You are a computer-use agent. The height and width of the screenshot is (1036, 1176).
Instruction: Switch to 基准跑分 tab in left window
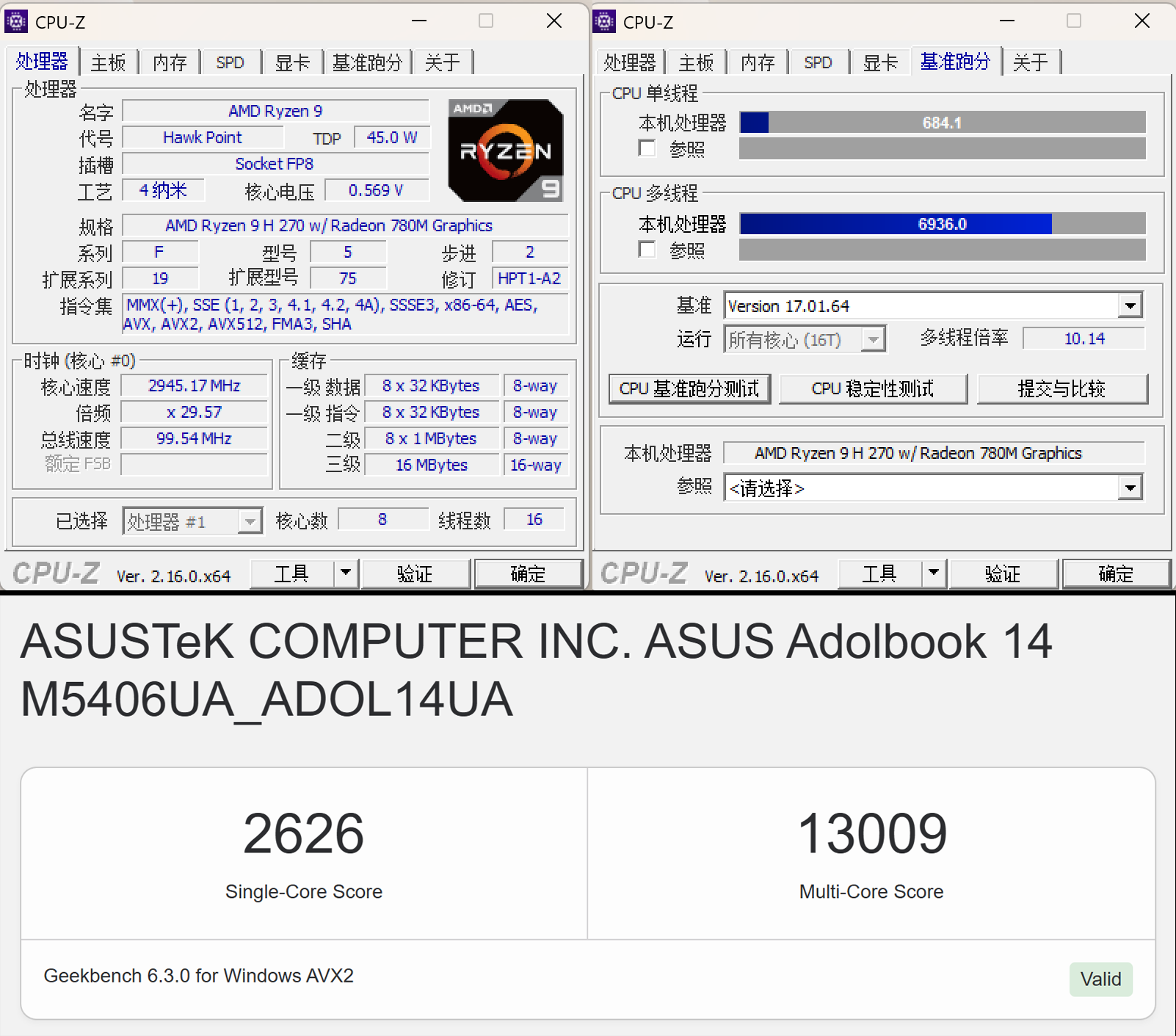[367, 62]
